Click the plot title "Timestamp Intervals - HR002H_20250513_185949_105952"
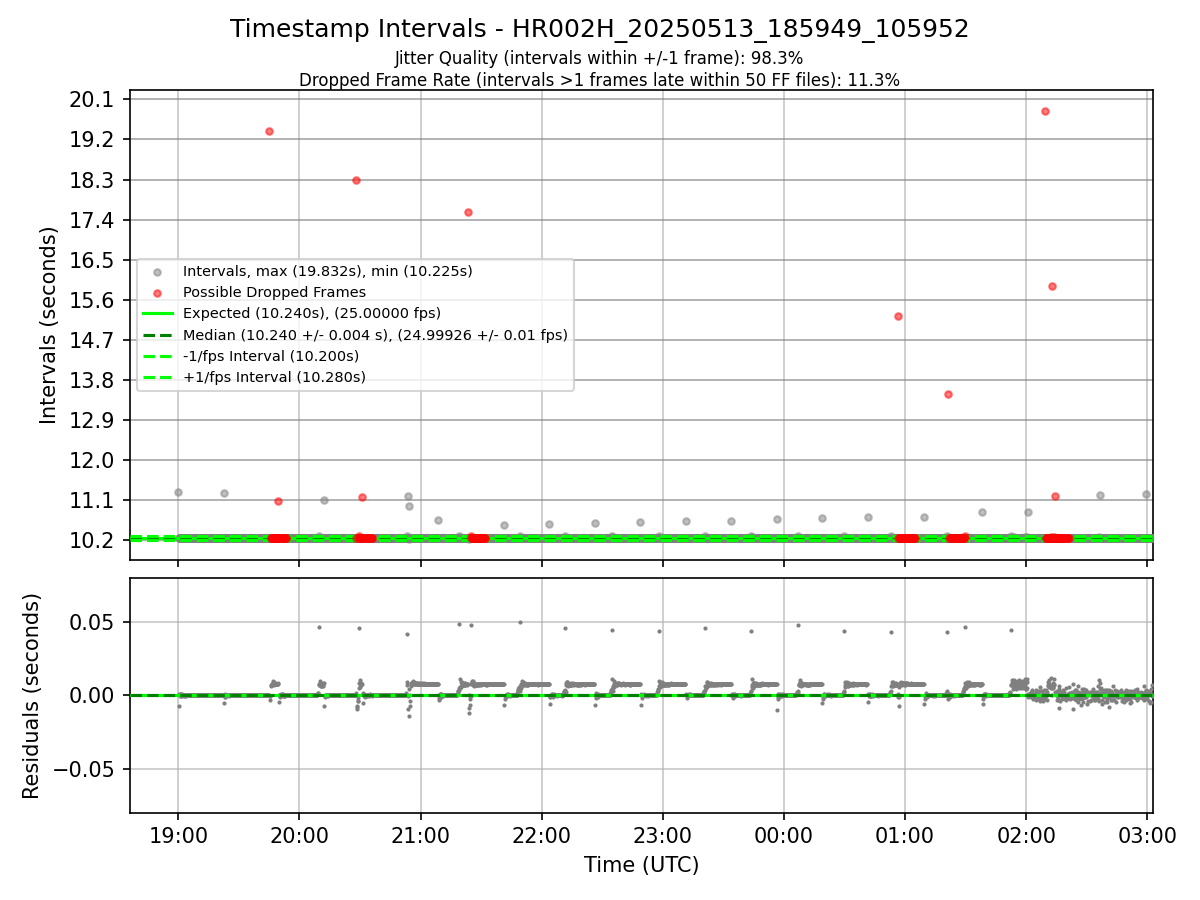The height and width of the screenshot is (900, 1200). 599,29
